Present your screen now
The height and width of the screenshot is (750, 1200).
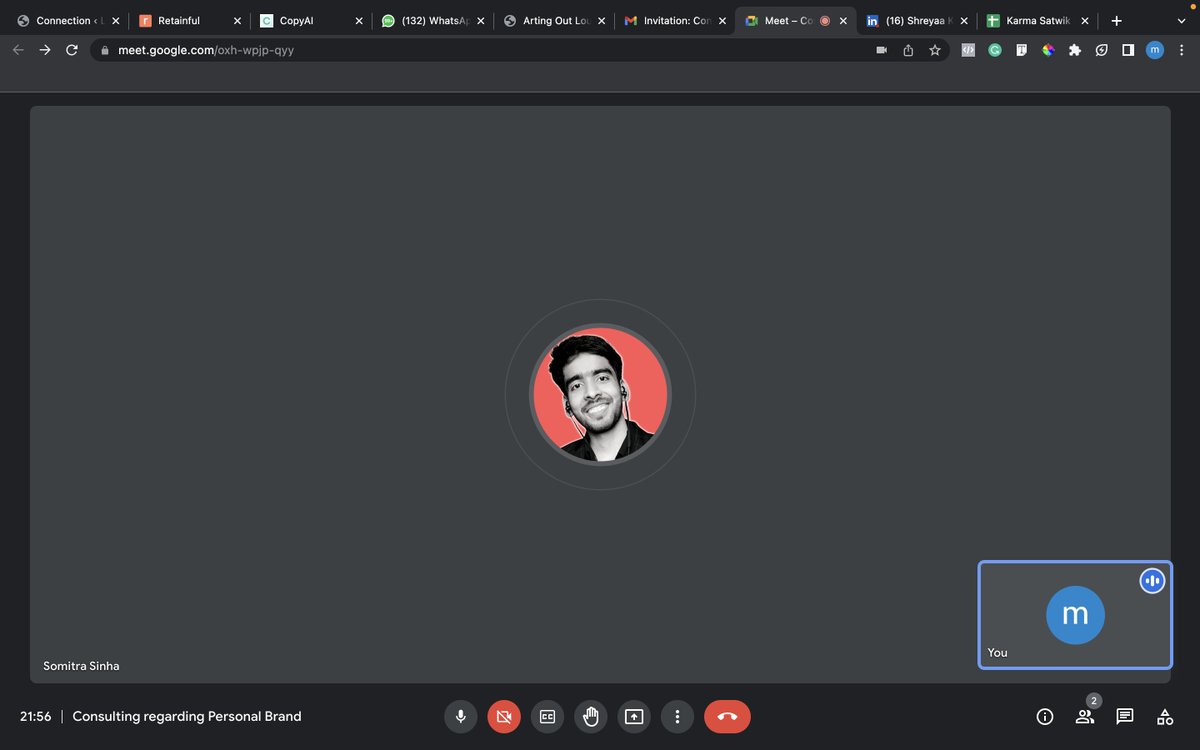pyautogui.click(x=634, y=716)
